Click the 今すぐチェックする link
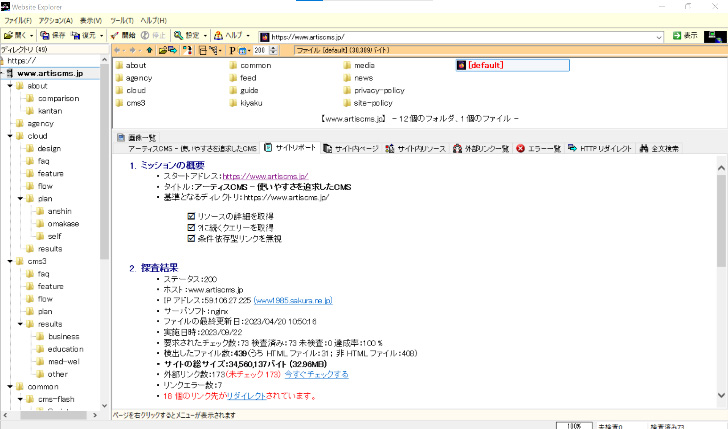Image resolution: width=728 pixels, height=429 pixels. [316, 374]
